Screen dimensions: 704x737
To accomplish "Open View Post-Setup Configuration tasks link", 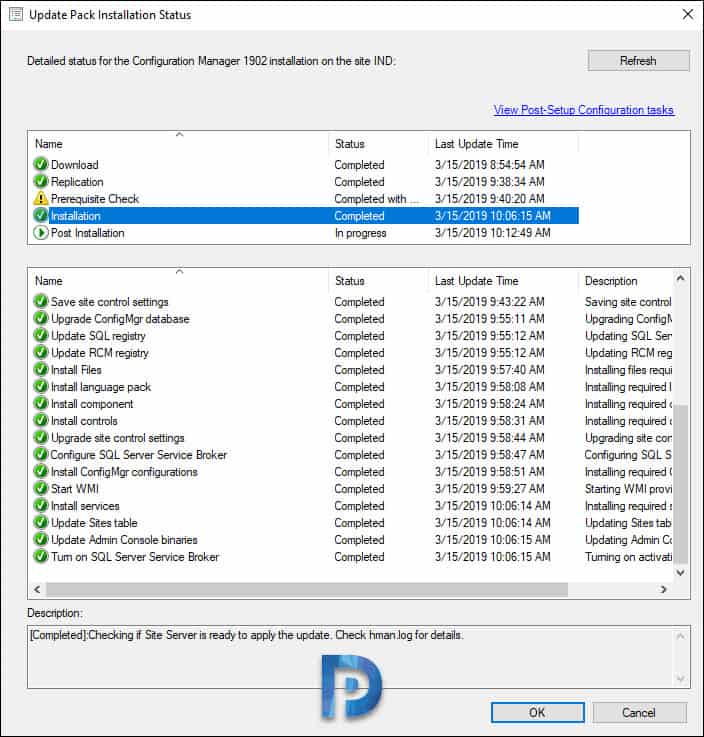I will 584,110.
